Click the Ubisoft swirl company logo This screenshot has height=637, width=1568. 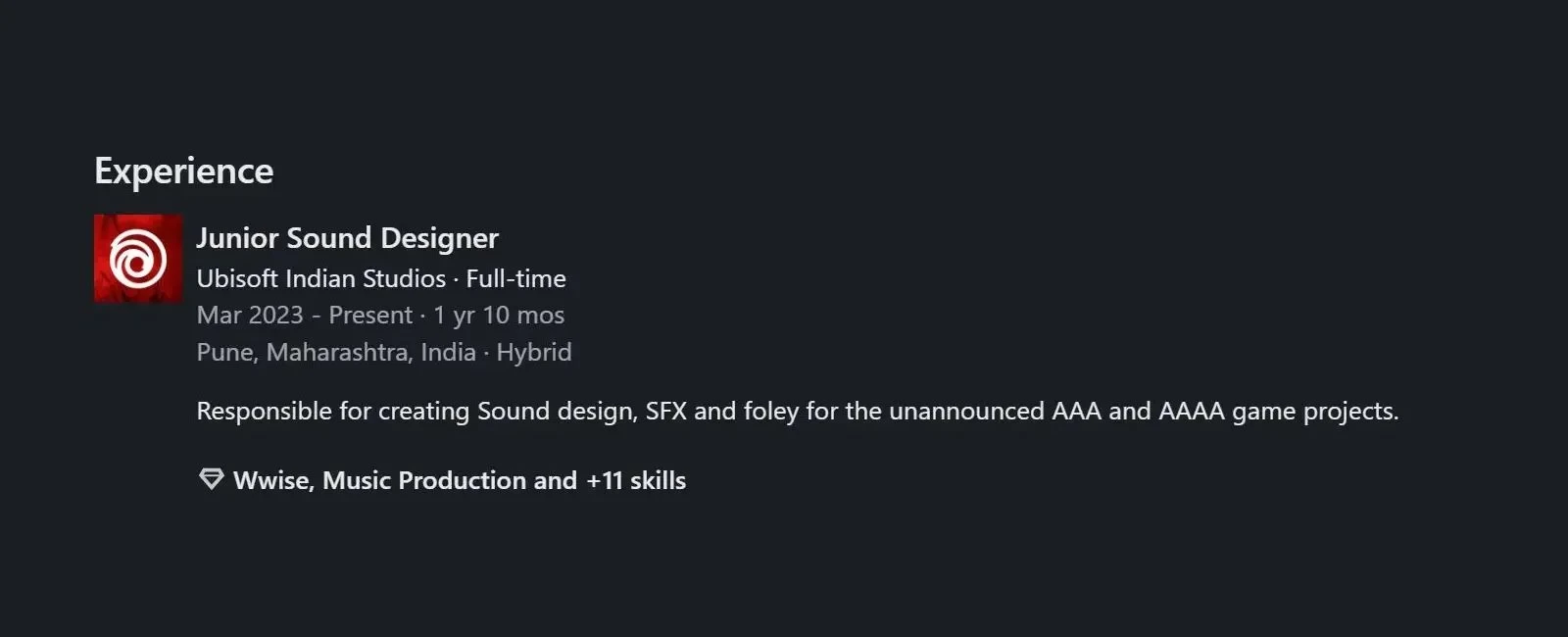(138, 259)
